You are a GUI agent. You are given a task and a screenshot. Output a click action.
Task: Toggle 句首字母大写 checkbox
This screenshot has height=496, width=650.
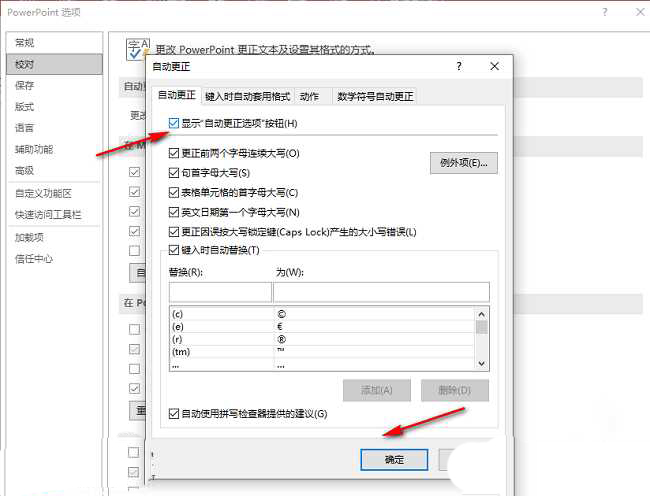tap(175, 173)
